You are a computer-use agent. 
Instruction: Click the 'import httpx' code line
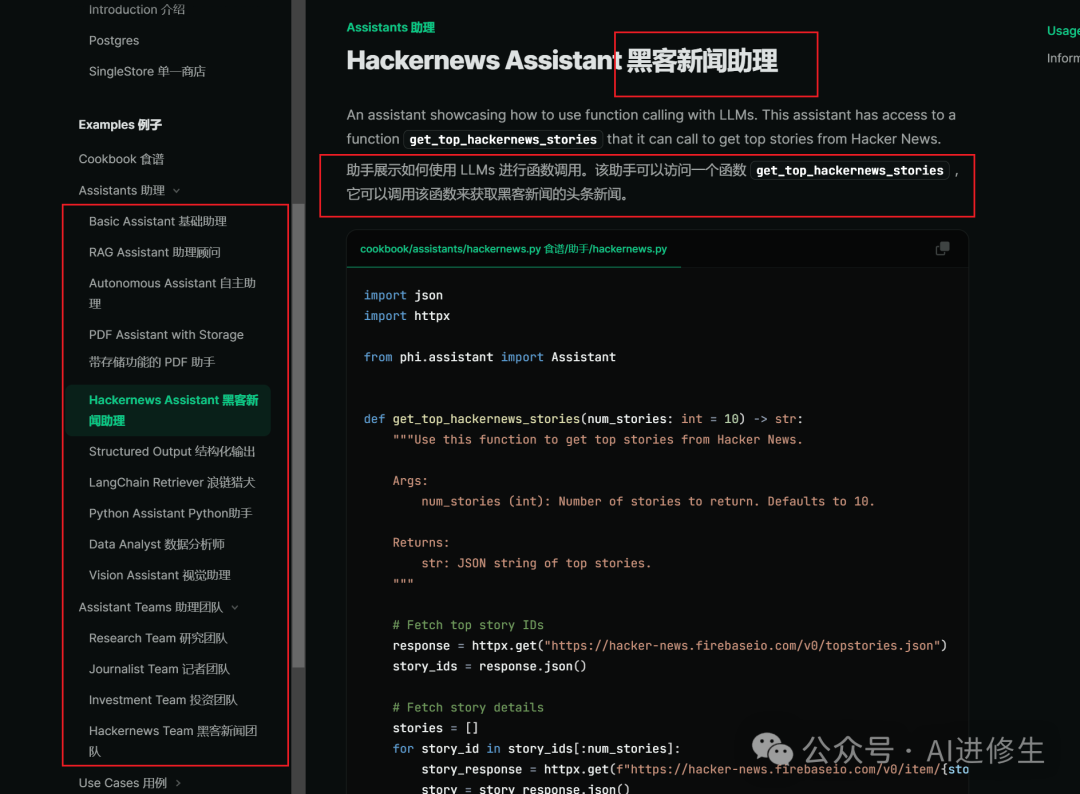coord(406,316)
